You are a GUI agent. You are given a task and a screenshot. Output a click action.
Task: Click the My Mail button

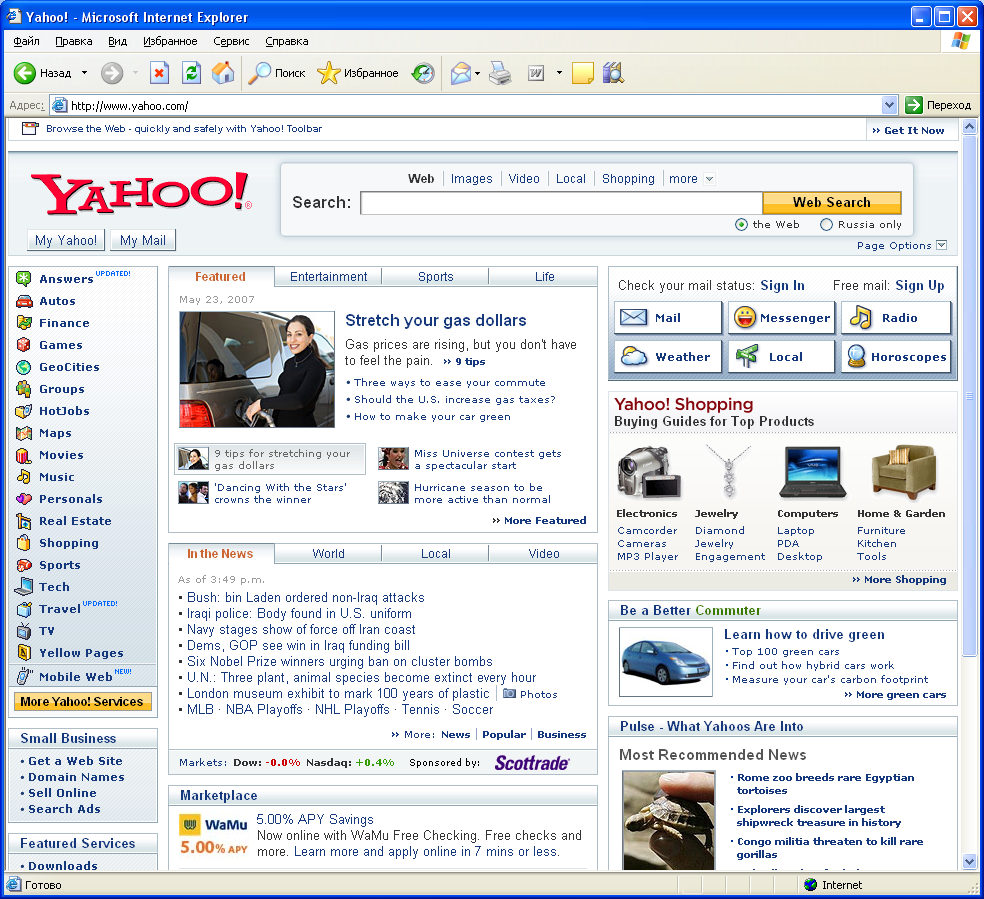pos(143,240)
